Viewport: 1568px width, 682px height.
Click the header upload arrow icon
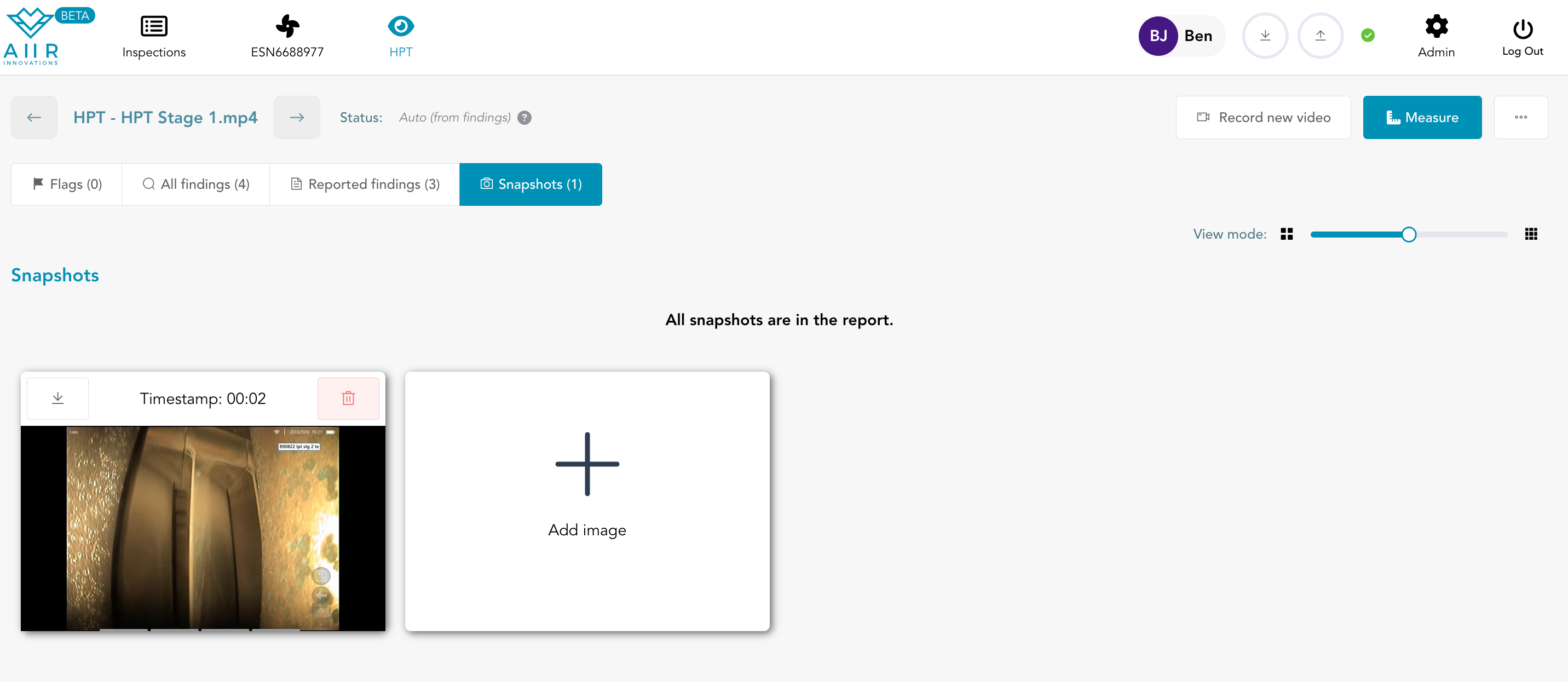1319,36
